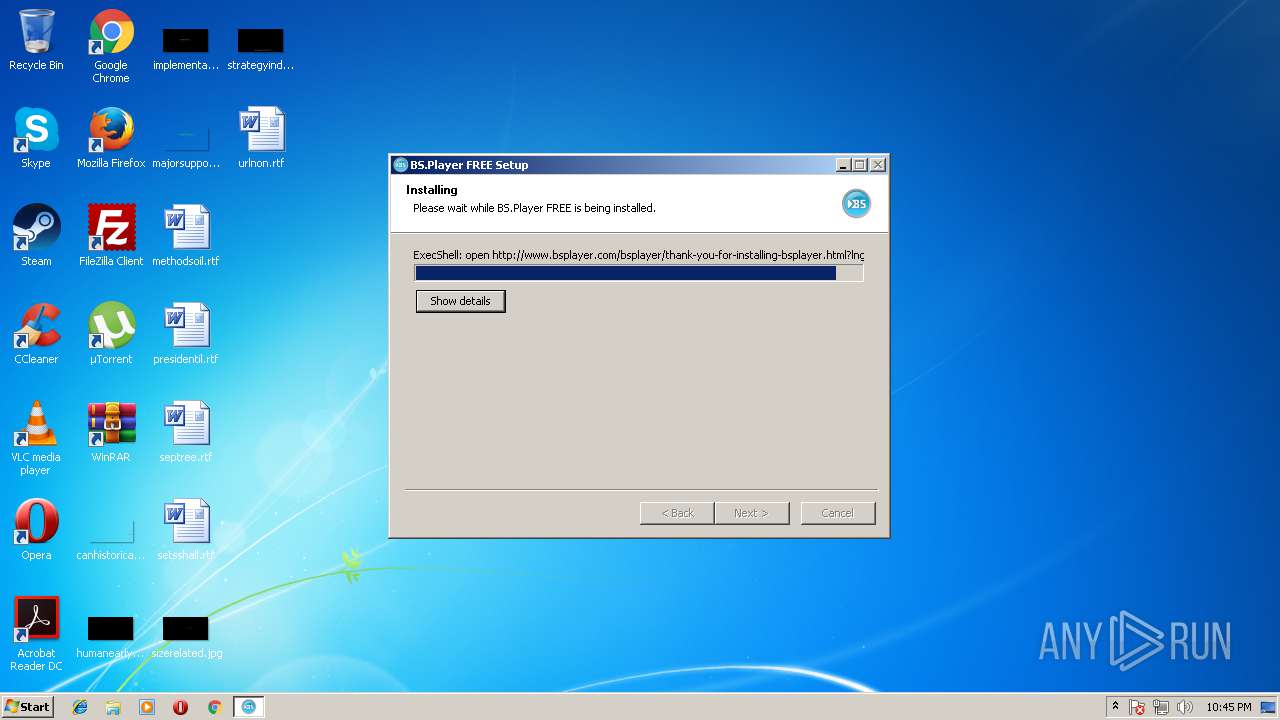Click the BS.Player title bar icon

tap(401, 165)
